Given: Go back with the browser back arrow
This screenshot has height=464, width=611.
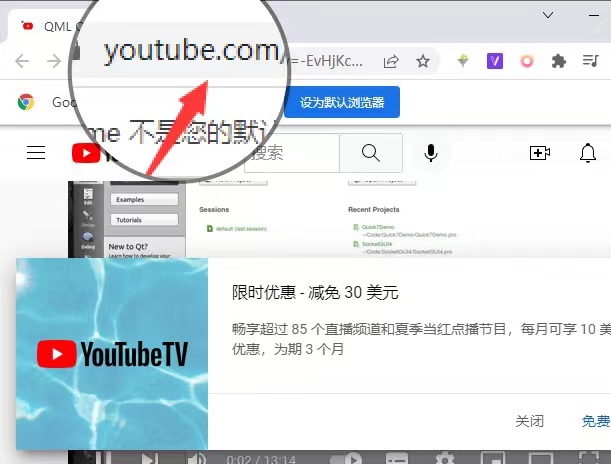Looking at the screenshot, I should [x=22, y=61].
